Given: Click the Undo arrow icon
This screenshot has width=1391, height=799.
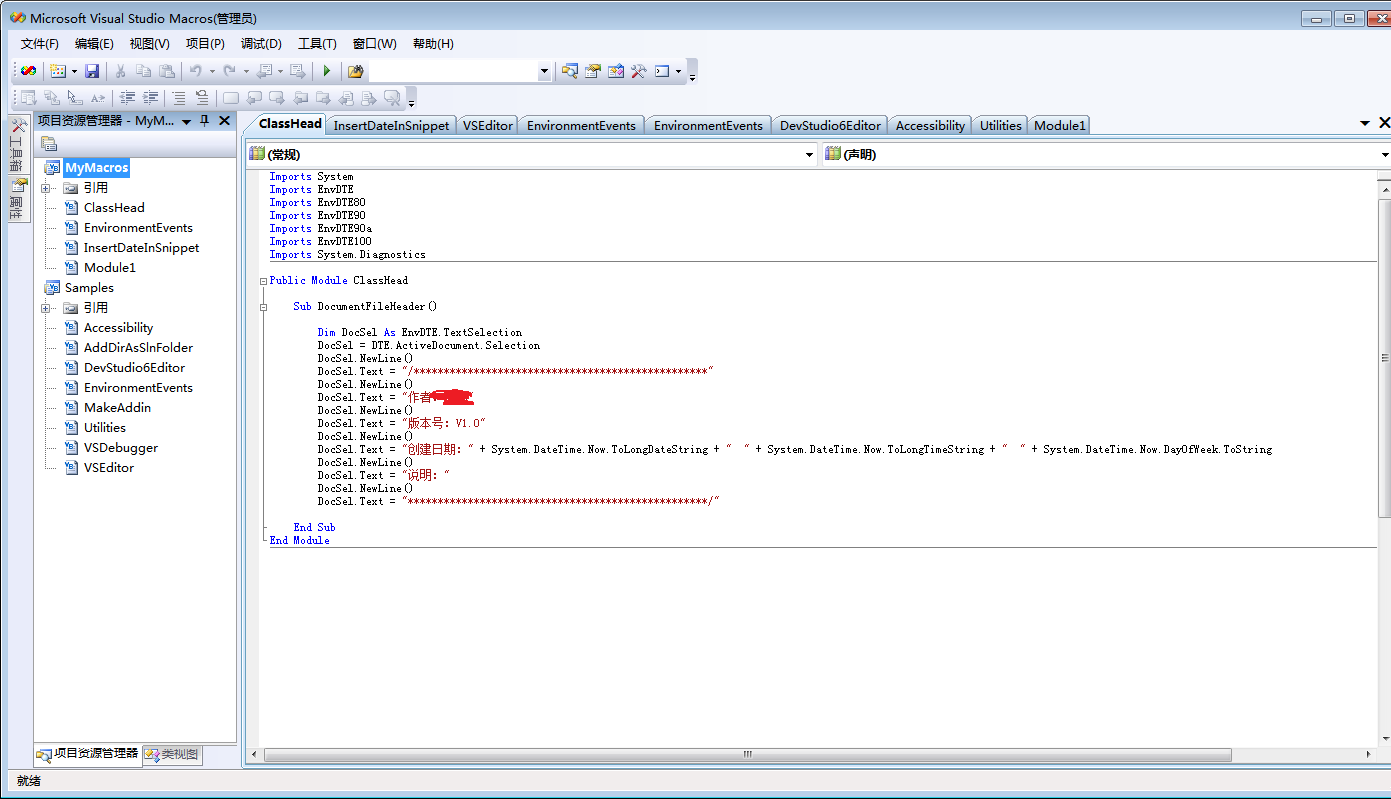Looking at the screenshot, I should coord(195,71).
